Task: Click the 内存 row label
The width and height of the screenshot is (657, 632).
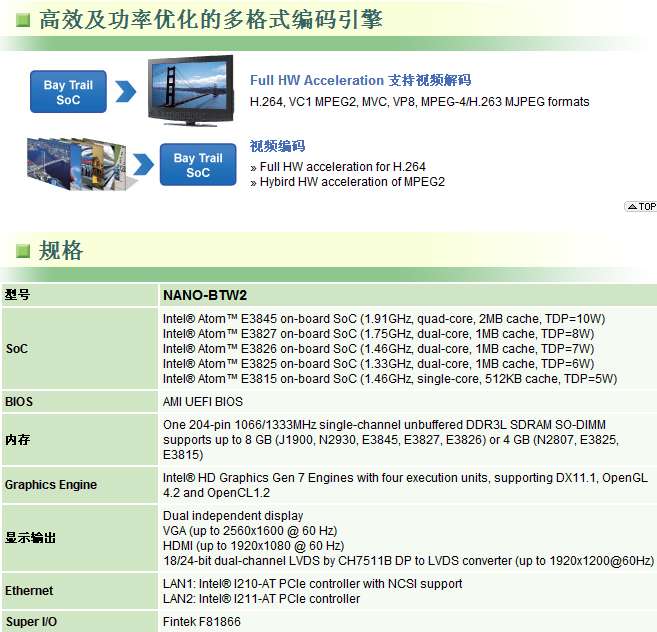Action: [x=18, y=440]
